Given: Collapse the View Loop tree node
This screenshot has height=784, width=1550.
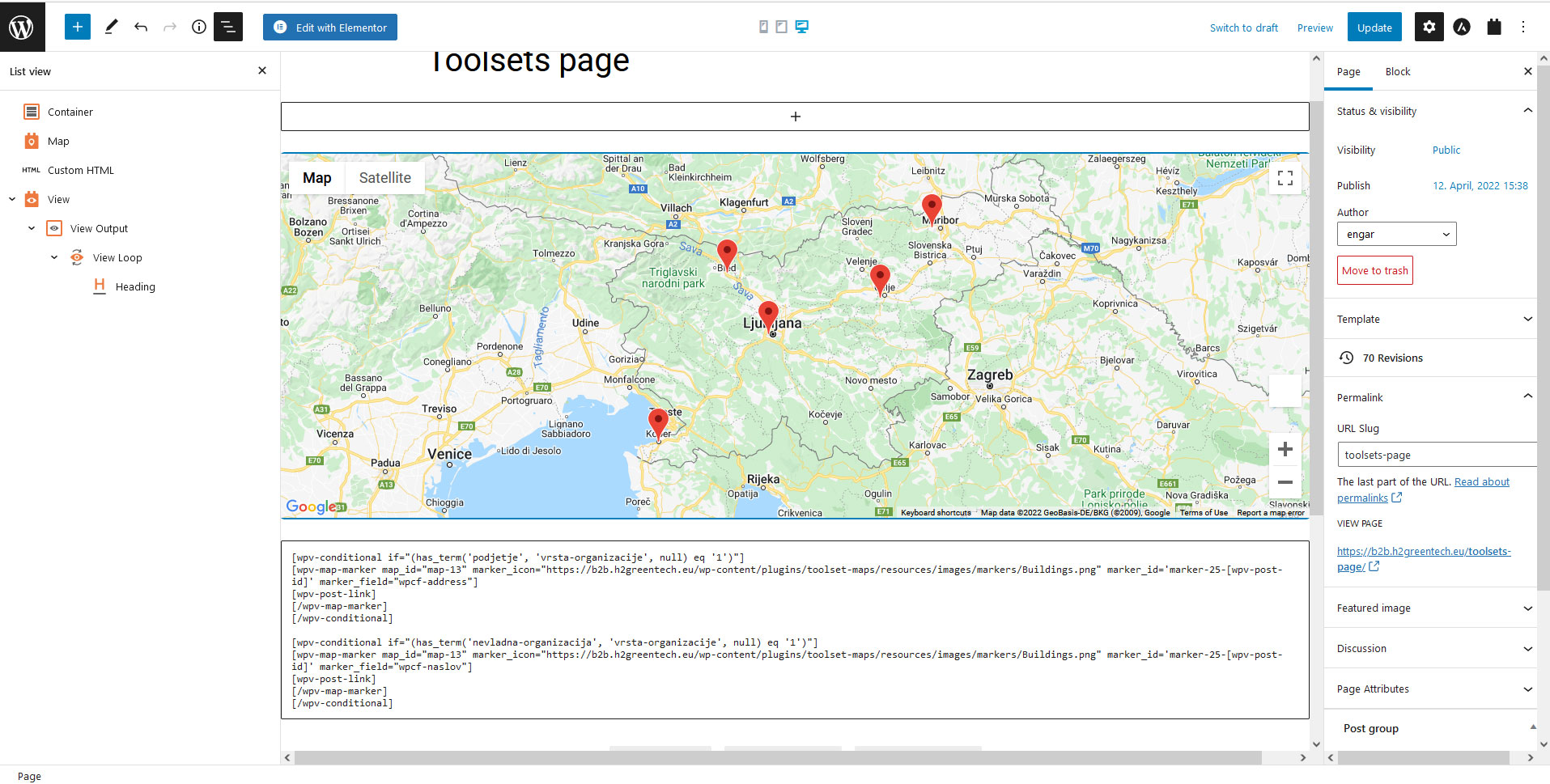Looking at the screenshot, I should [x=54, y=257].
